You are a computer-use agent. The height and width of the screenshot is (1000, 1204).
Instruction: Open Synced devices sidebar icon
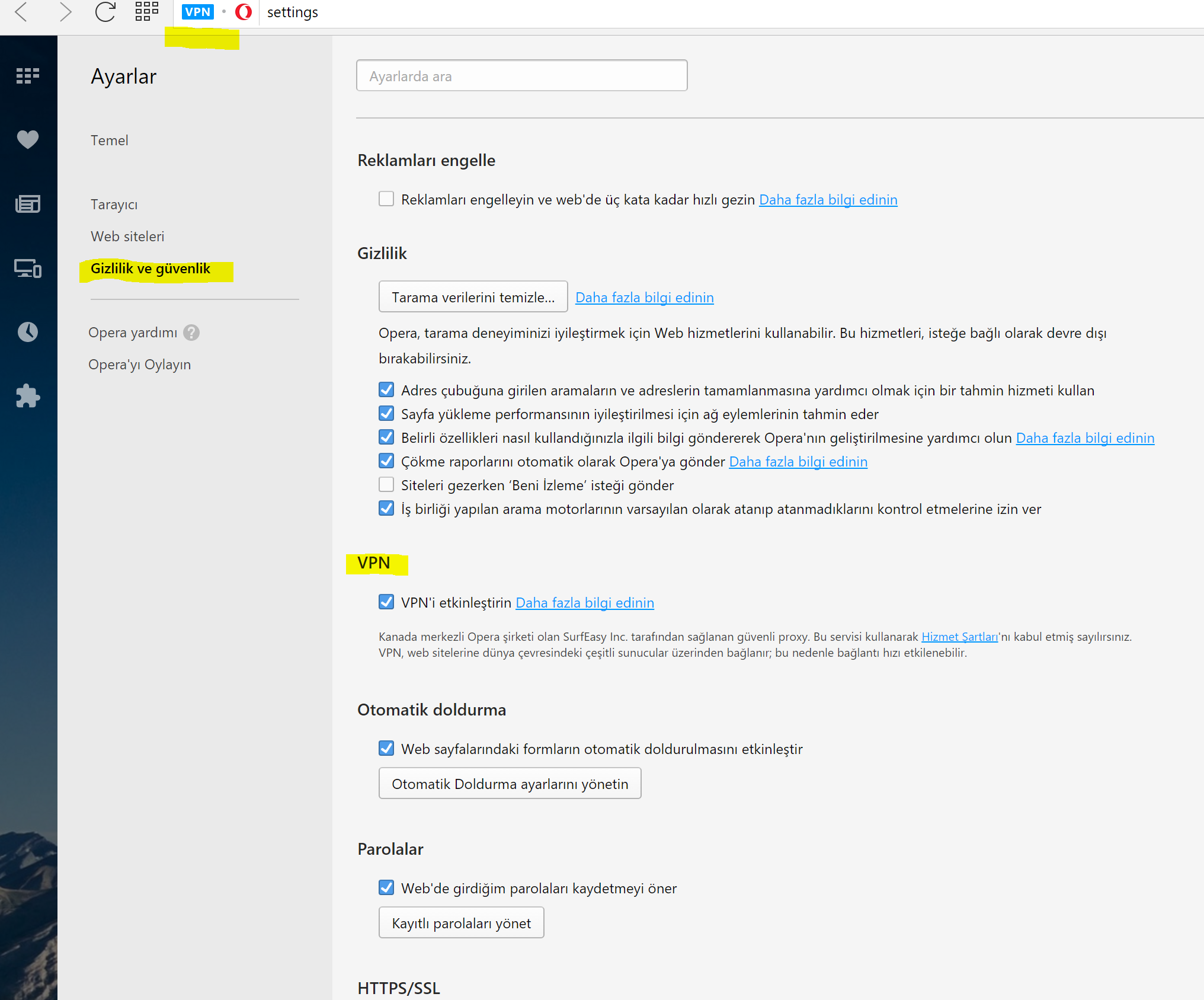(x=28, y=269)
